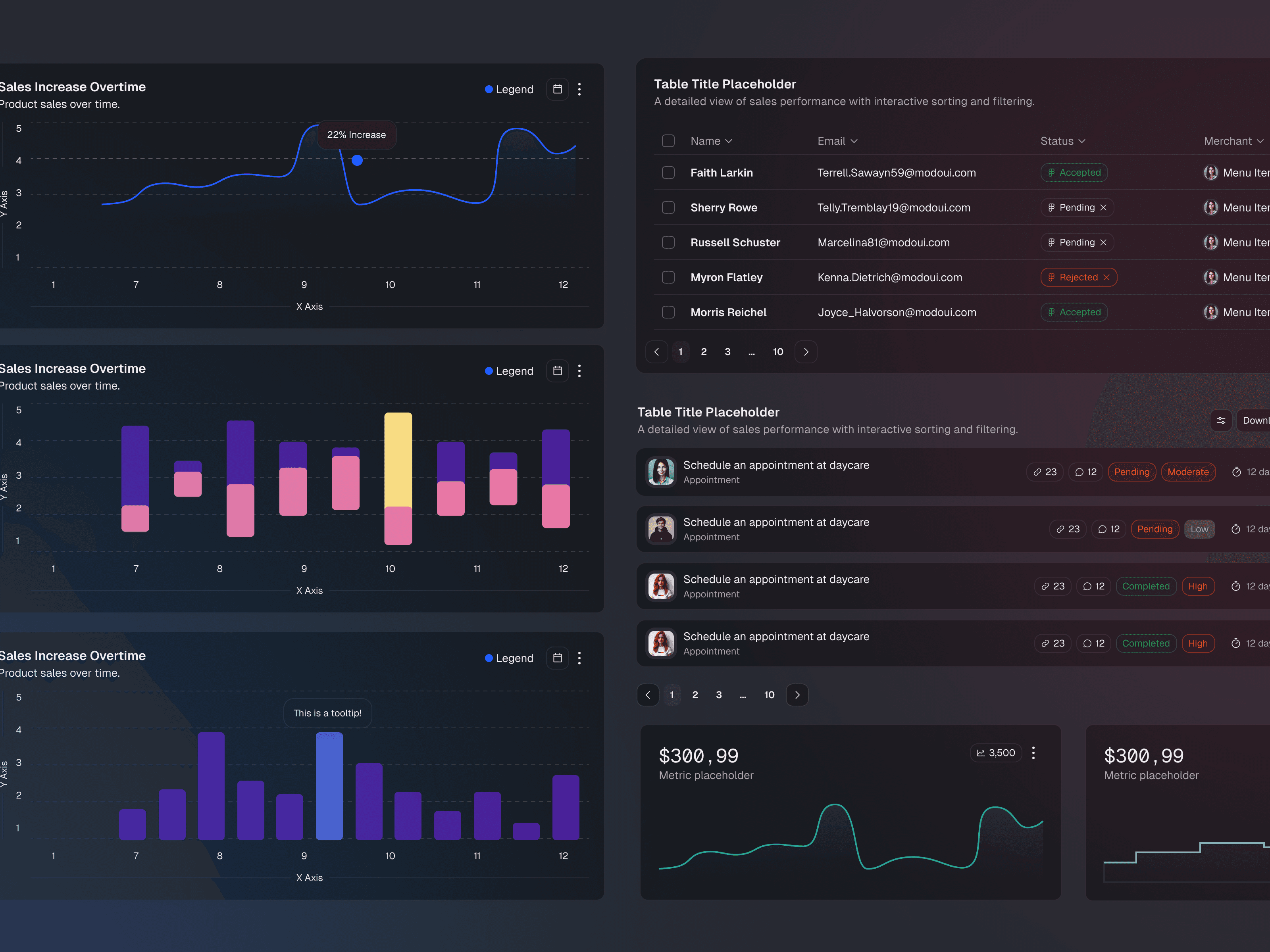This screenshot has width=1270, height=952.
Task: Click Faith Larkin's merchant avatar
Action: pyautogui.click(x=1211, y=173)
